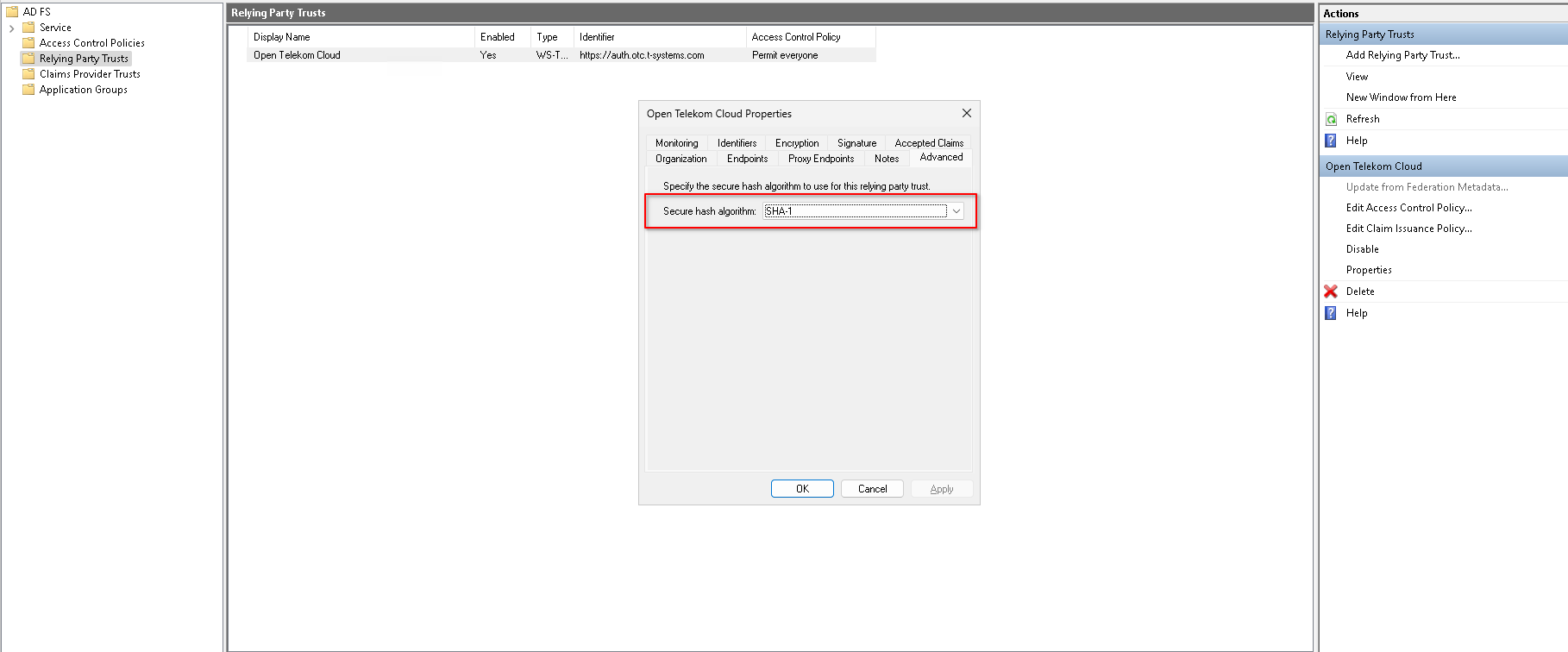Image resolution: width=1568 pixels, height=652 pixels.
Task: Click the Access Control Policies folder icon
Action: 28,43
